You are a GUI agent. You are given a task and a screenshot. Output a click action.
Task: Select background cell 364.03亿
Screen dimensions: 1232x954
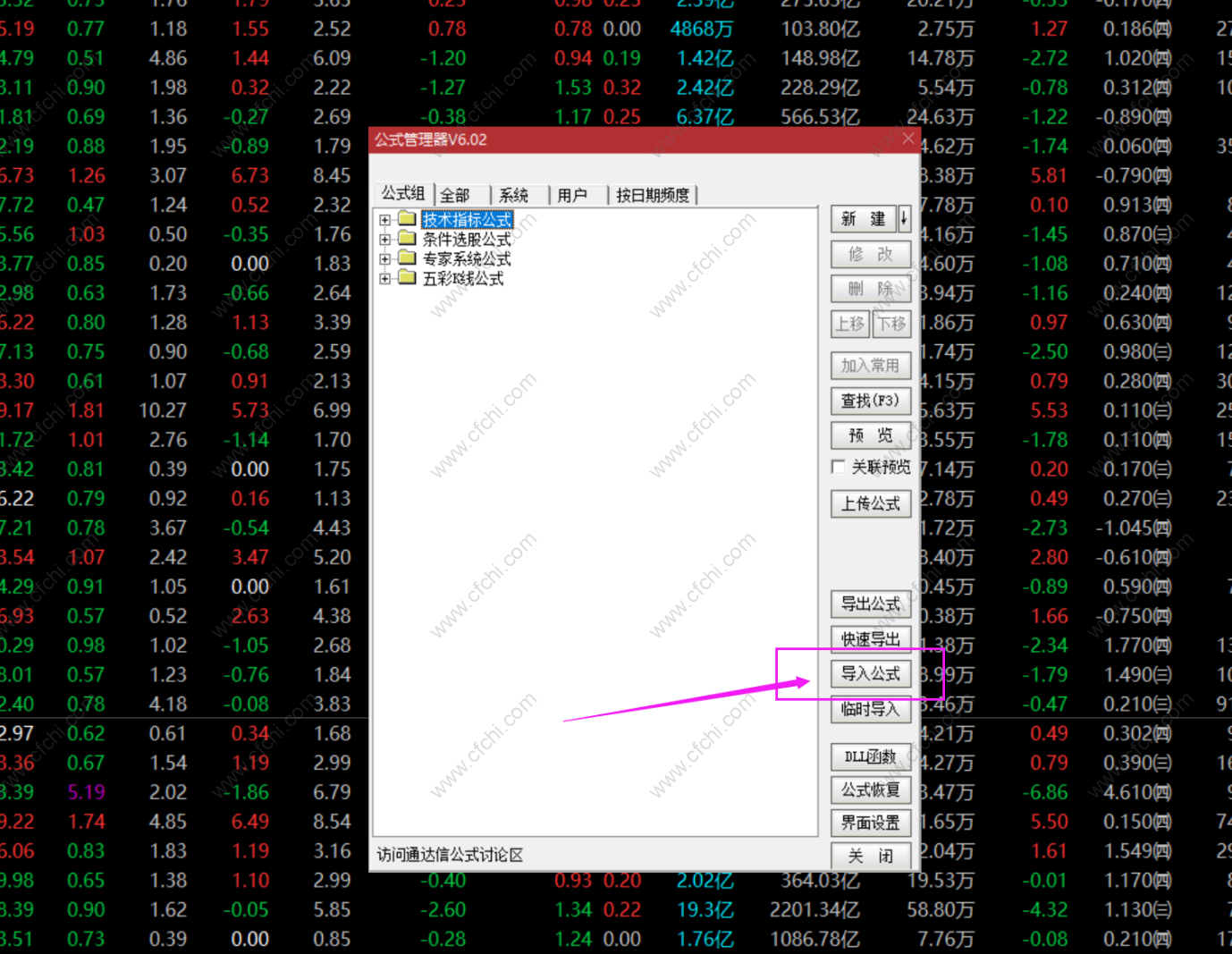pyautogui.click(x=820, y=881)
